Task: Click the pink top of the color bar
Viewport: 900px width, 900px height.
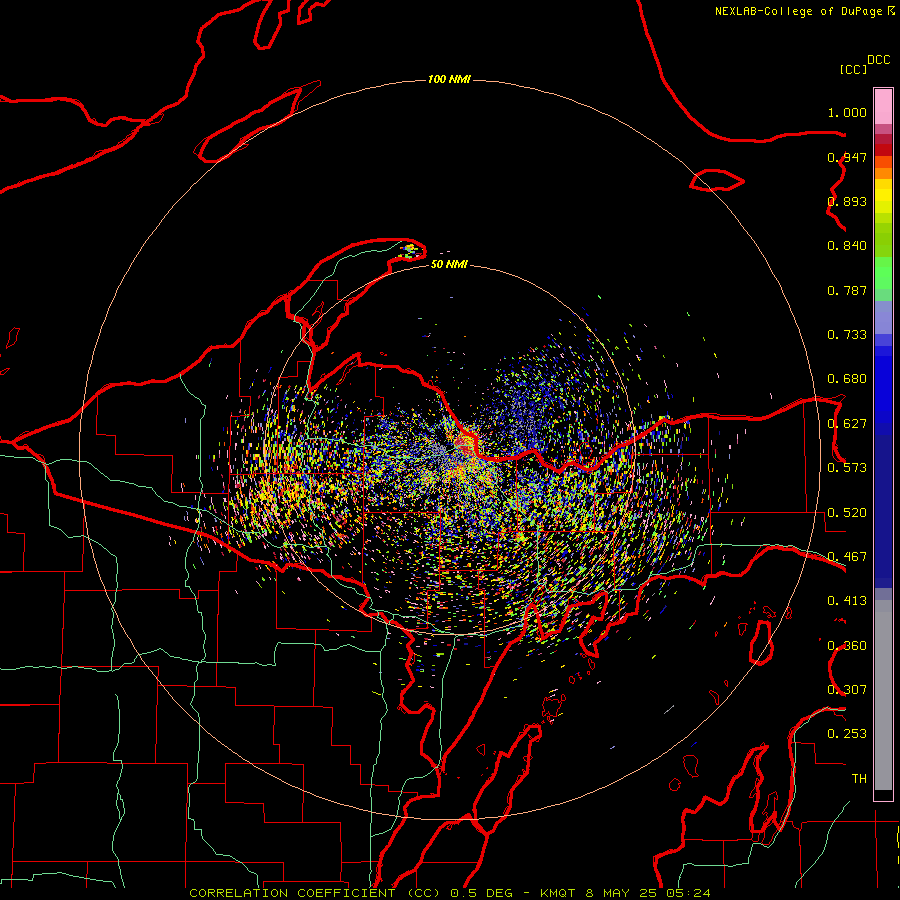Action: [883, 106]
